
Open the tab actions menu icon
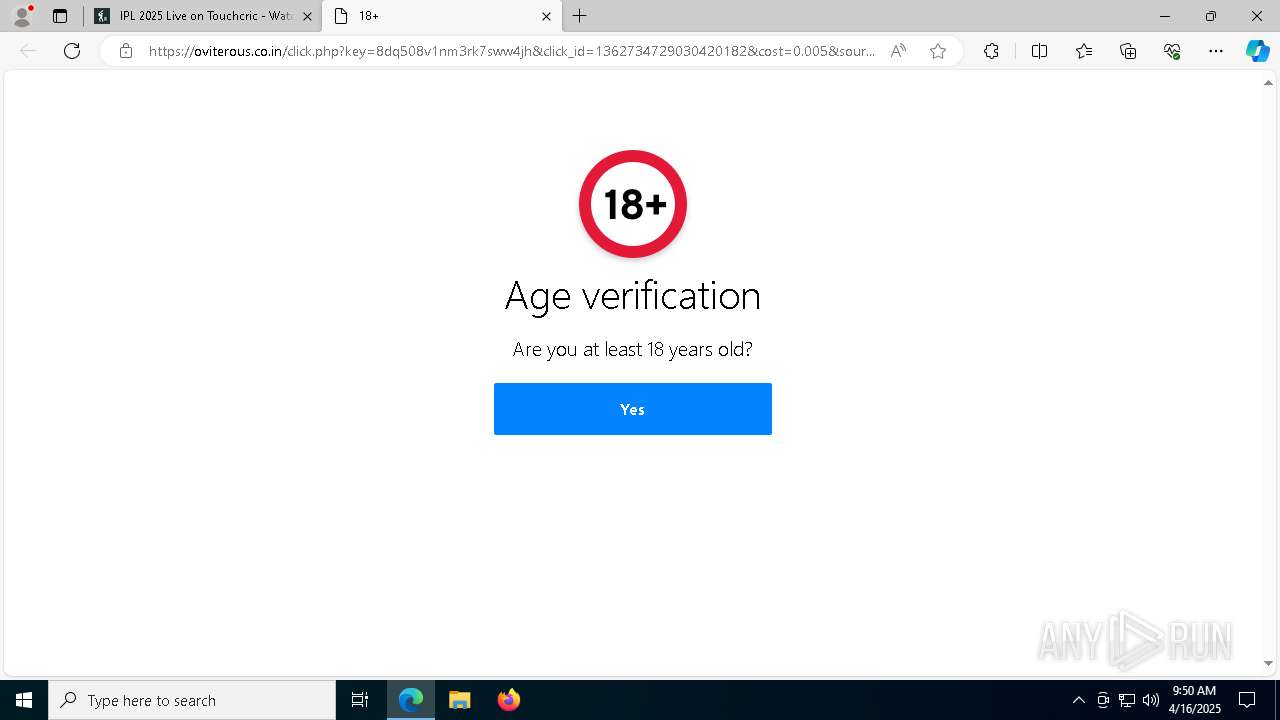pos(60,16)
